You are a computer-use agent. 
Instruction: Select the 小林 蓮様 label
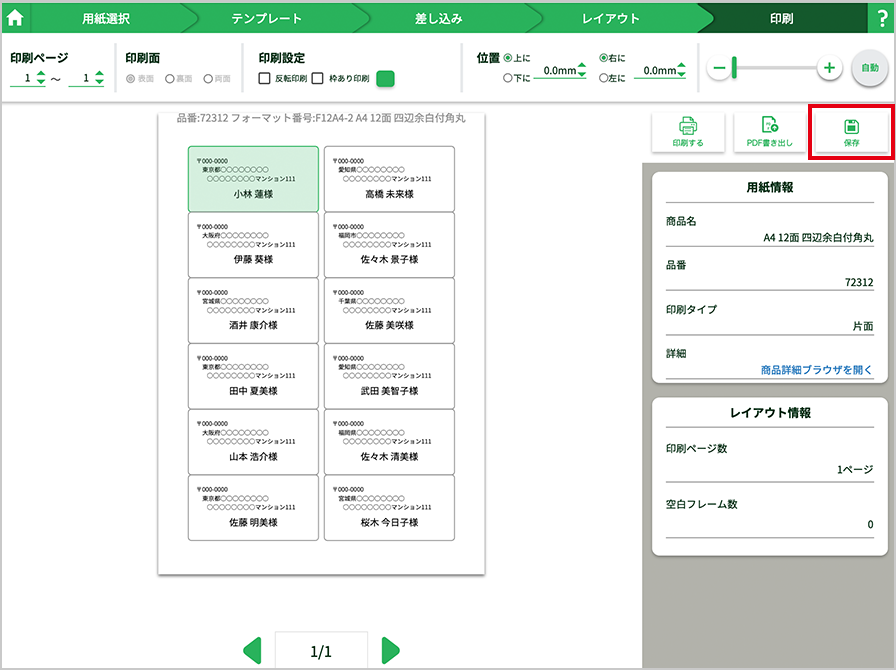(253, 179)
